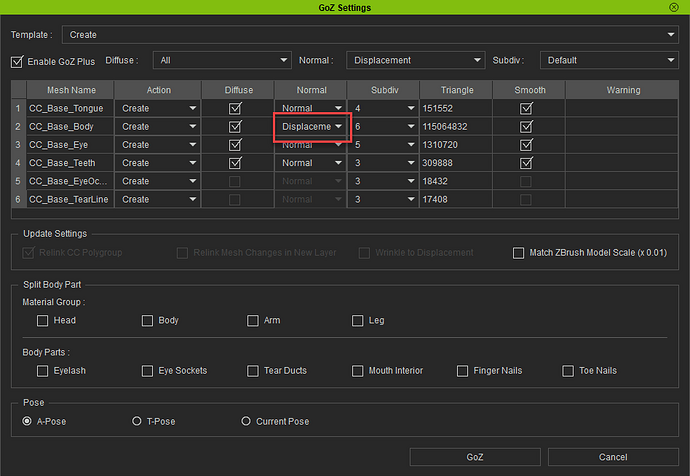Open Action dropdown for CC_Base_Teeth
Viewport: 690px width, 476px height.
pos(158,163)
